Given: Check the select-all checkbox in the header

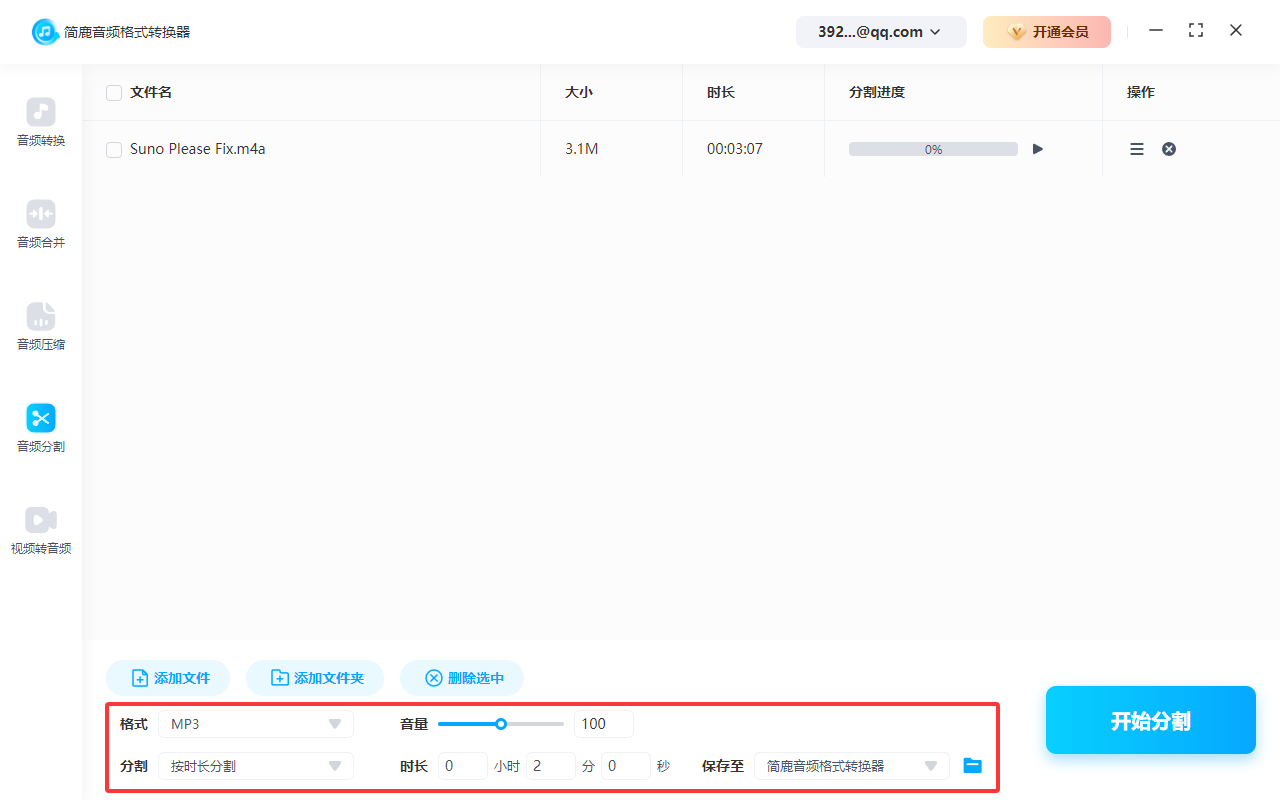Looking at the screenshot, I should [114, 92].
